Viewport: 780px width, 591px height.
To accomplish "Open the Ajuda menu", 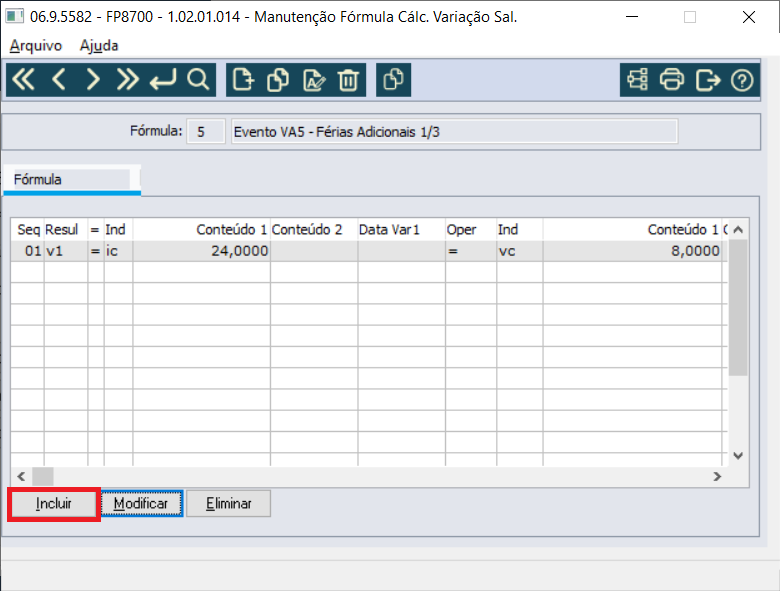I will 99,46.
